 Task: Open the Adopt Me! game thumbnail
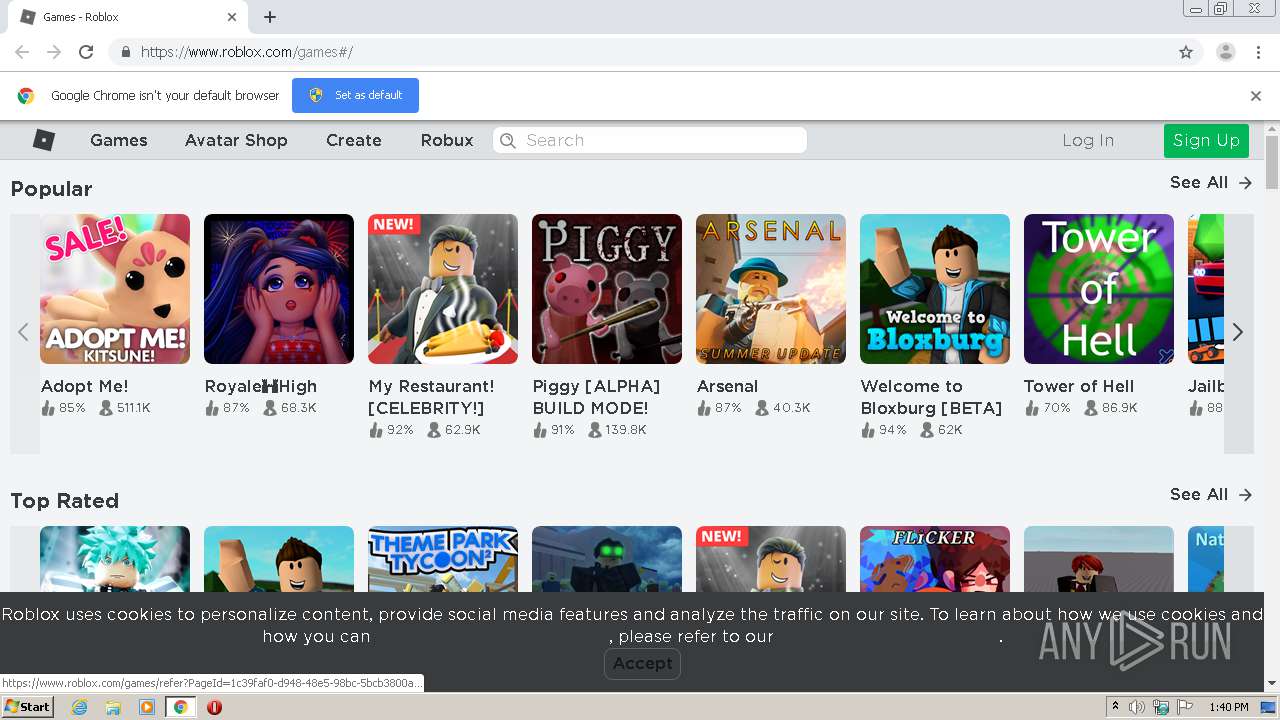(x=115, y=289)
